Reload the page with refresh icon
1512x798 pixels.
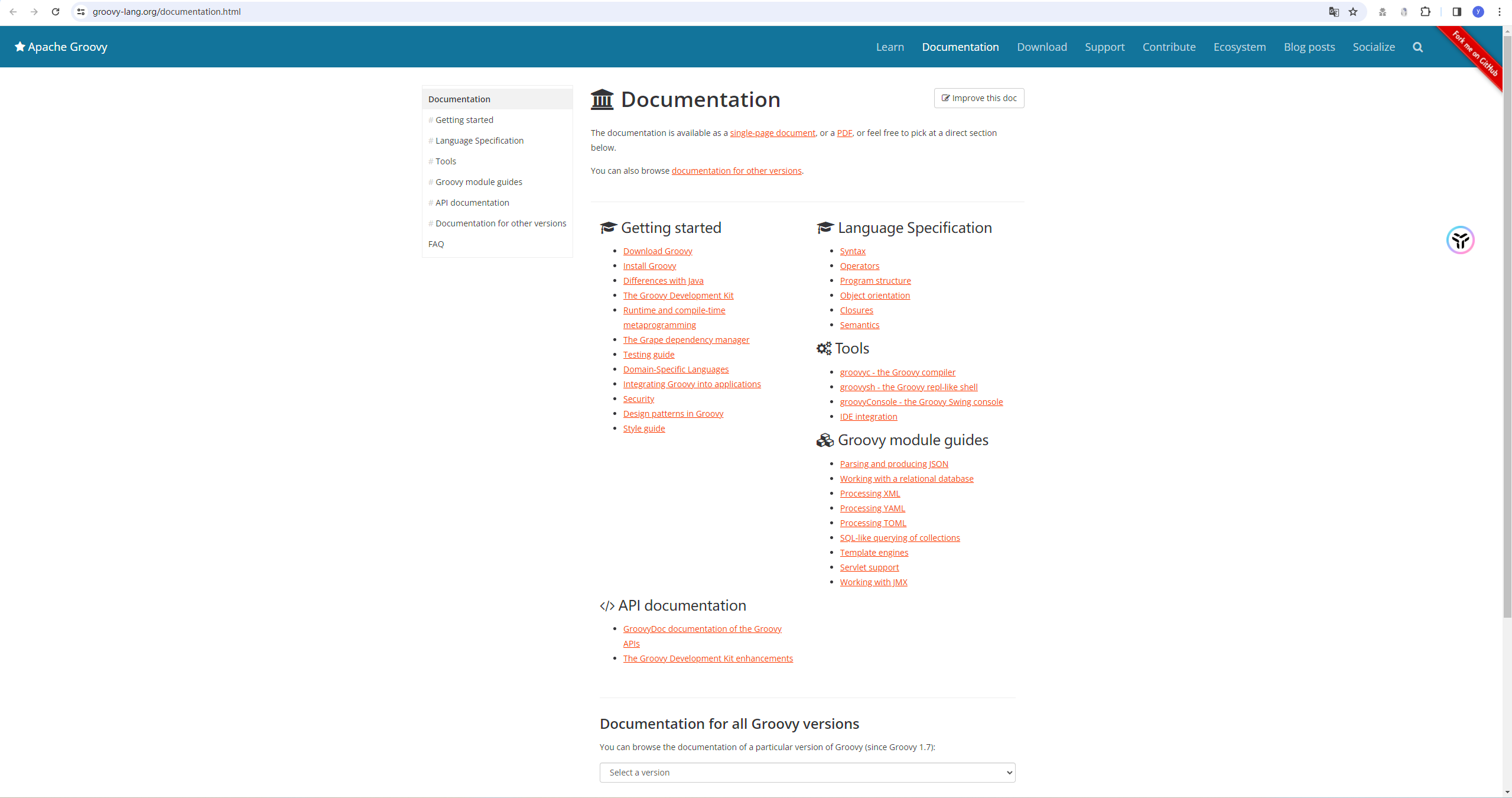coord(56,12)
